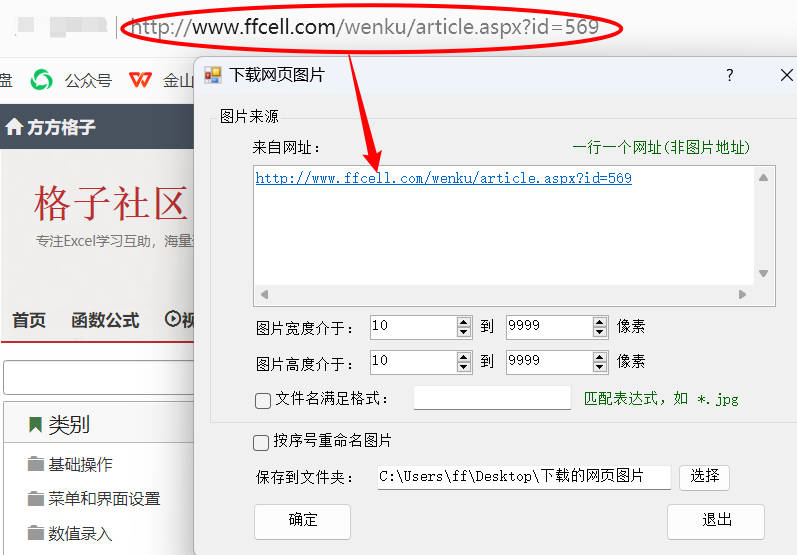Click the 方方格子 home icon
Screen dimensions: 797x555
[14, 127]
